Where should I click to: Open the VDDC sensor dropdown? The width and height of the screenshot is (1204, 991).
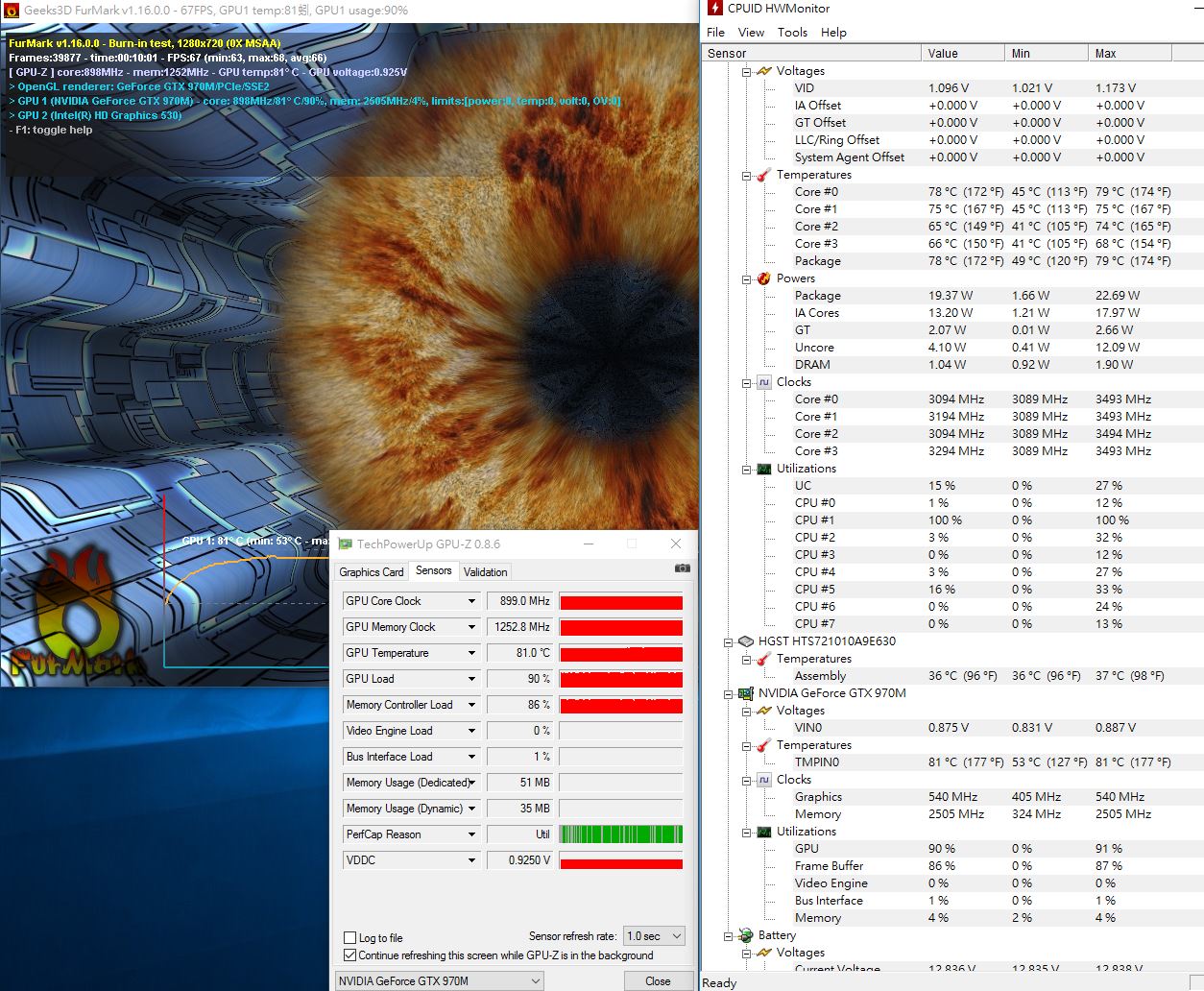pyautogui.click(x=471, y=860)
